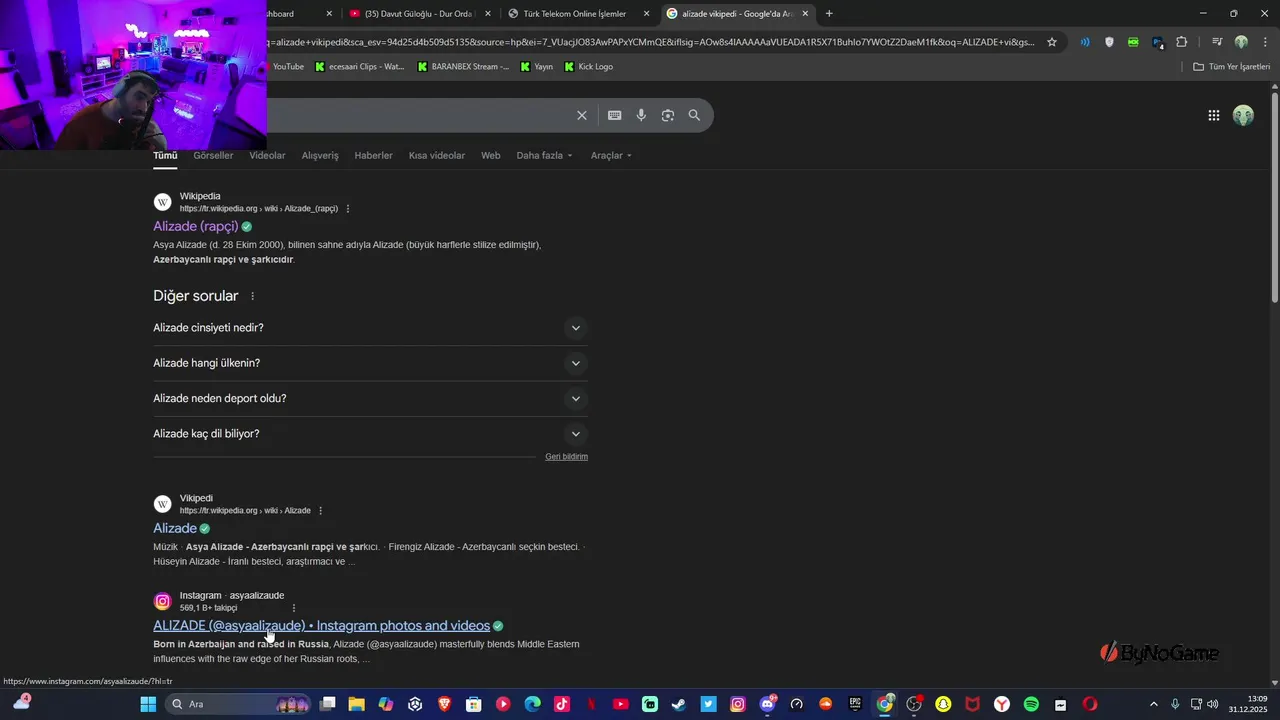Open the Google apps grid
Viewport: 1280px width, 720px height.
(x=1214, y=115)
